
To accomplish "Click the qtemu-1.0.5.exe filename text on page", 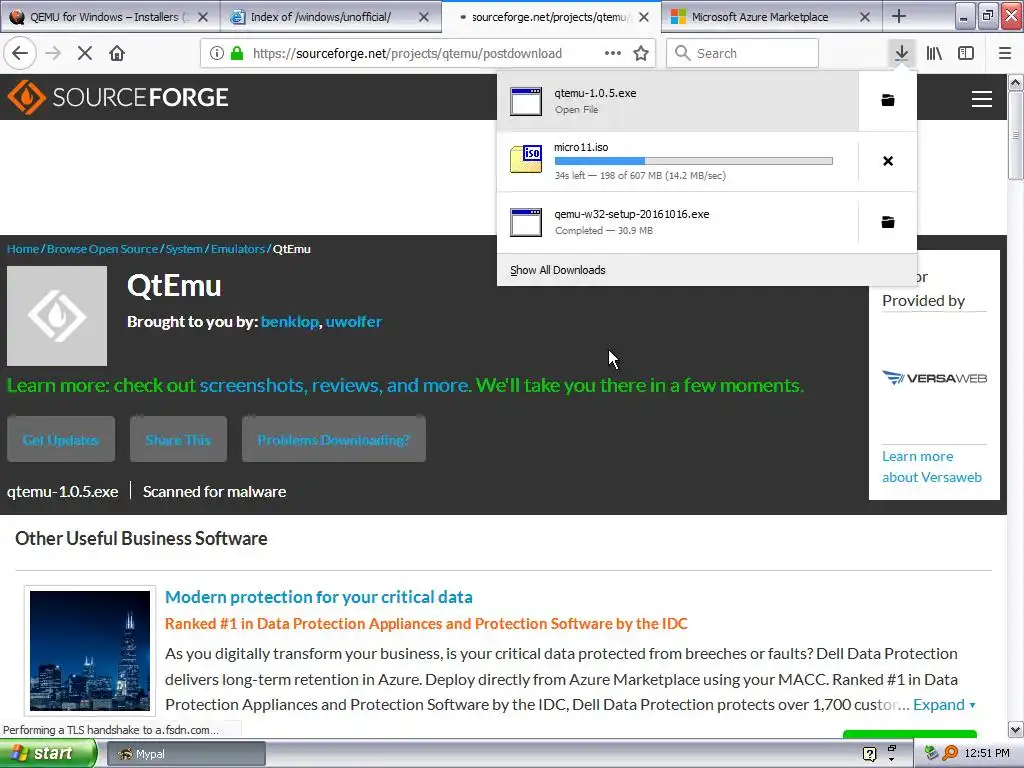I will coord(63,492).
